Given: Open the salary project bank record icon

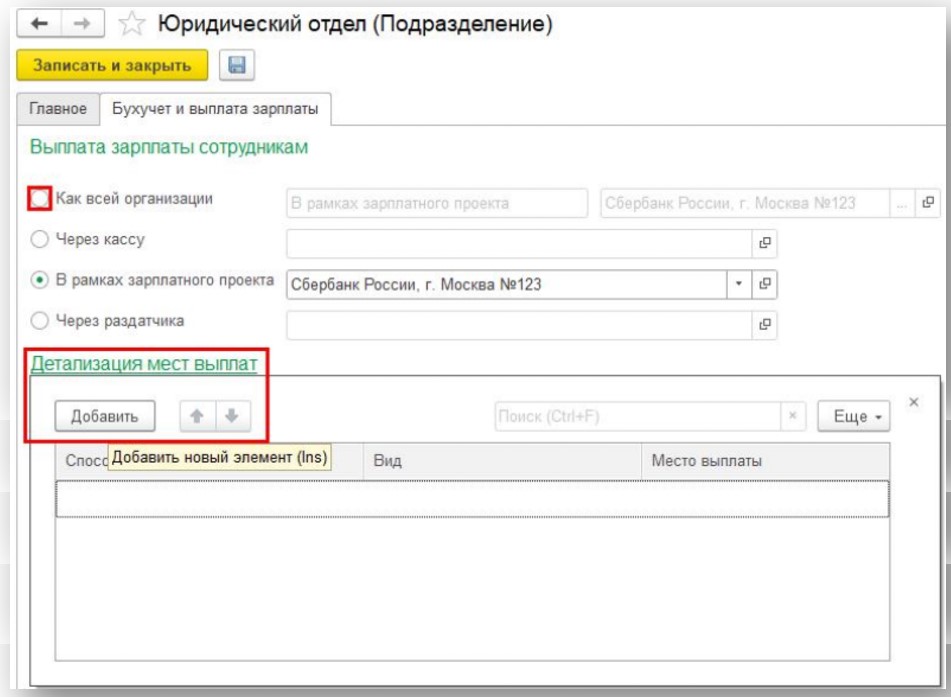Looking at the screenshot, I should coord(764,284).
